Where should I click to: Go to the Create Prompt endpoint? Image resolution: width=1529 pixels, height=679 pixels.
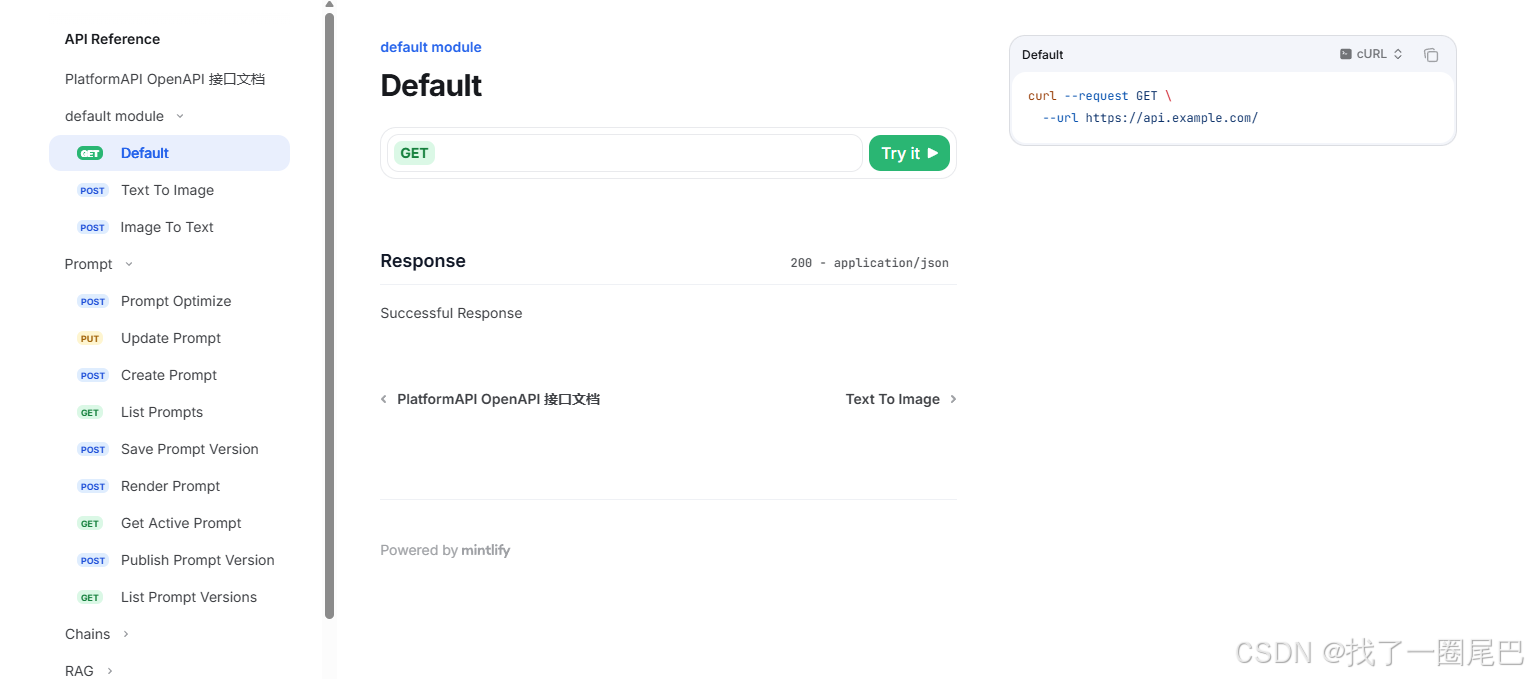pos(168,375)
